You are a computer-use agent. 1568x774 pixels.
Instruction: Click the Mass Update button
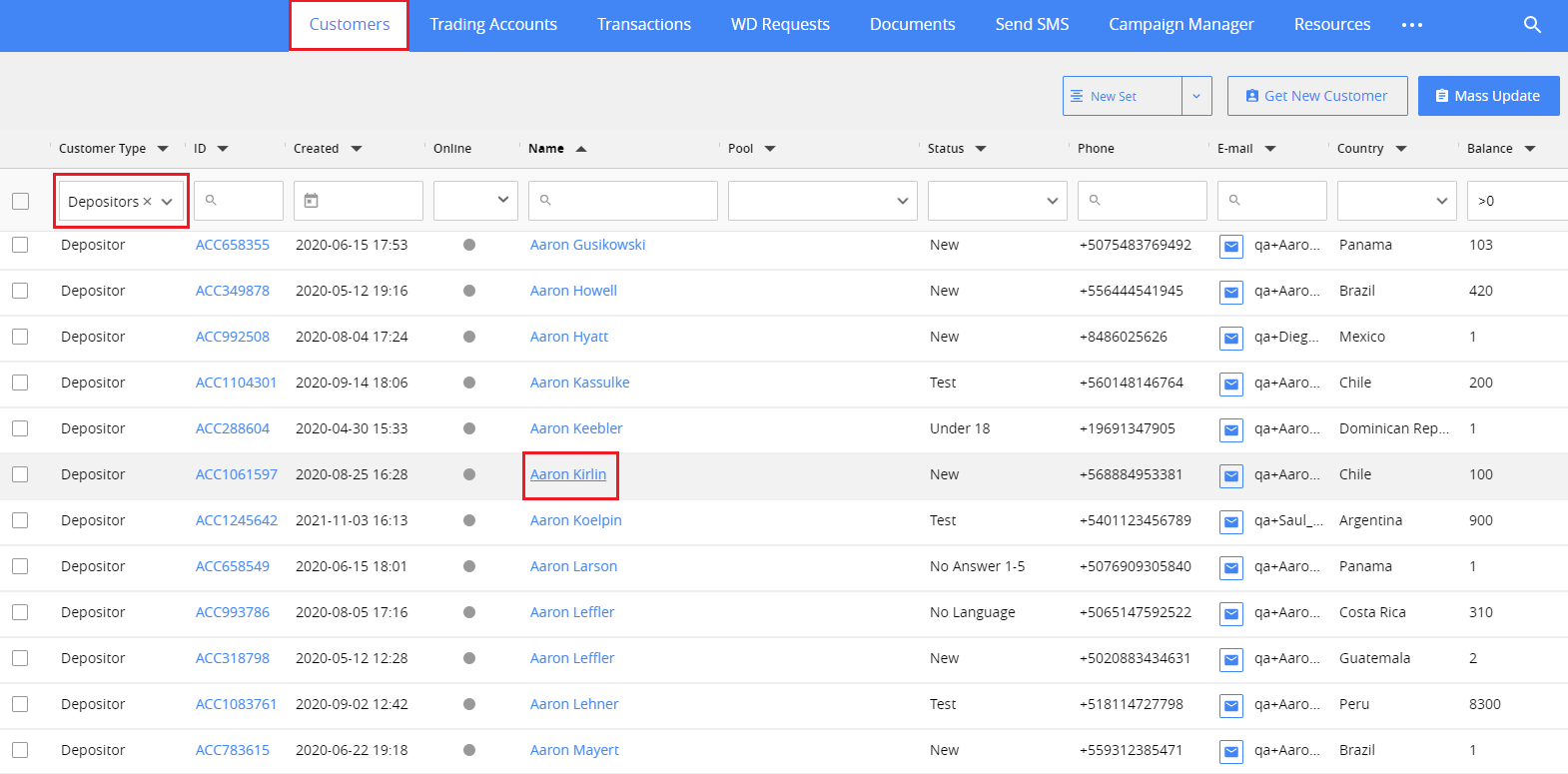[1489, 96]
